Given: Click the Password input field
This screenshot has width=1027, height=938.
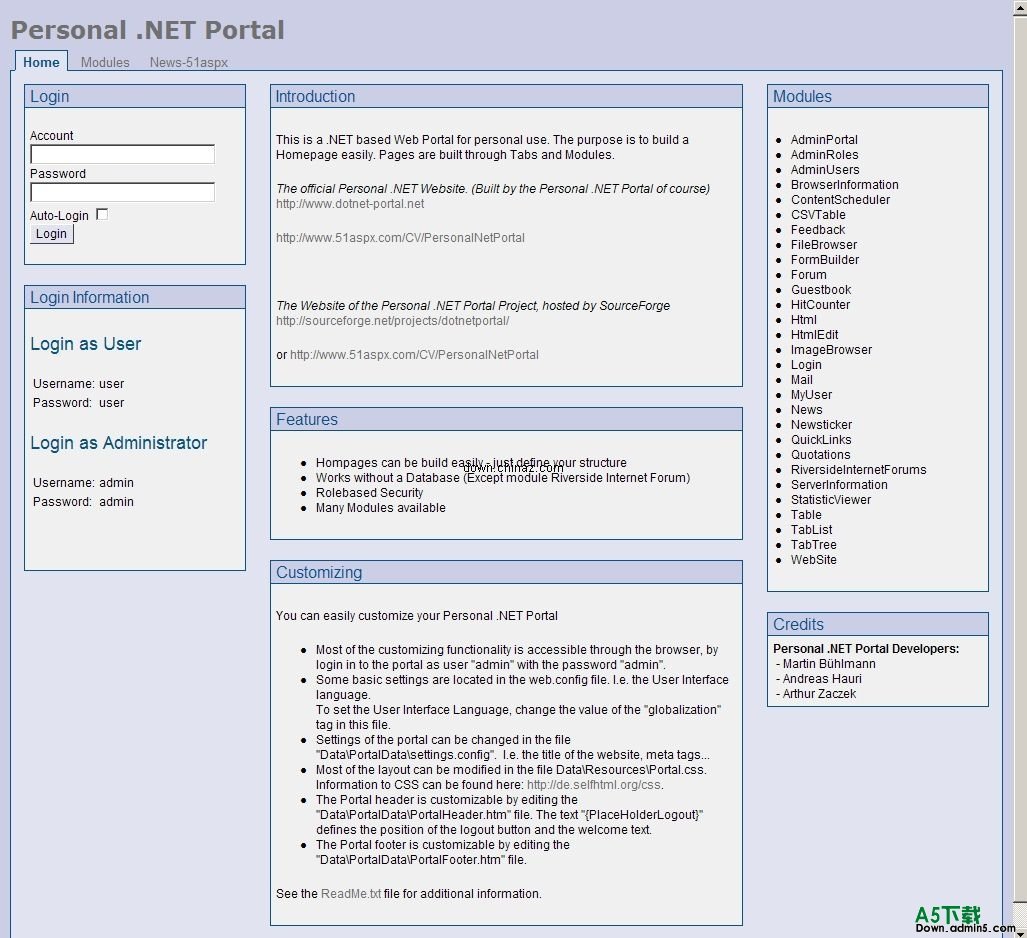Looking at the screenshot, I should click(x=122, y=192).
